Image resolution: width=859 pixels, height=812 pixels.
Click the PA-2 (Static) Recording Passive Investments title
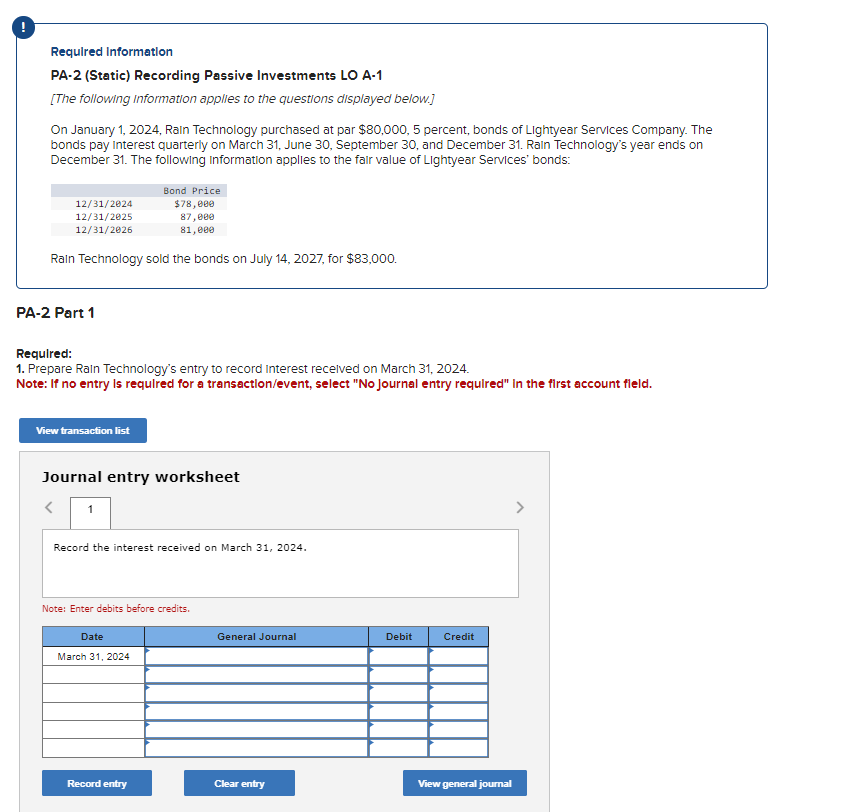click(216, 76)
